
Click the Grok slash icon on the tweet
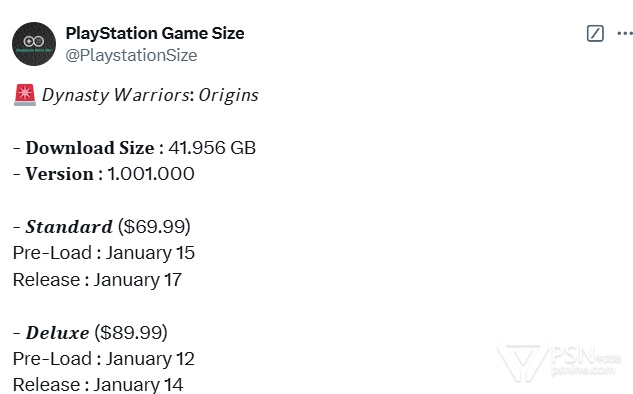pos(595,34)
